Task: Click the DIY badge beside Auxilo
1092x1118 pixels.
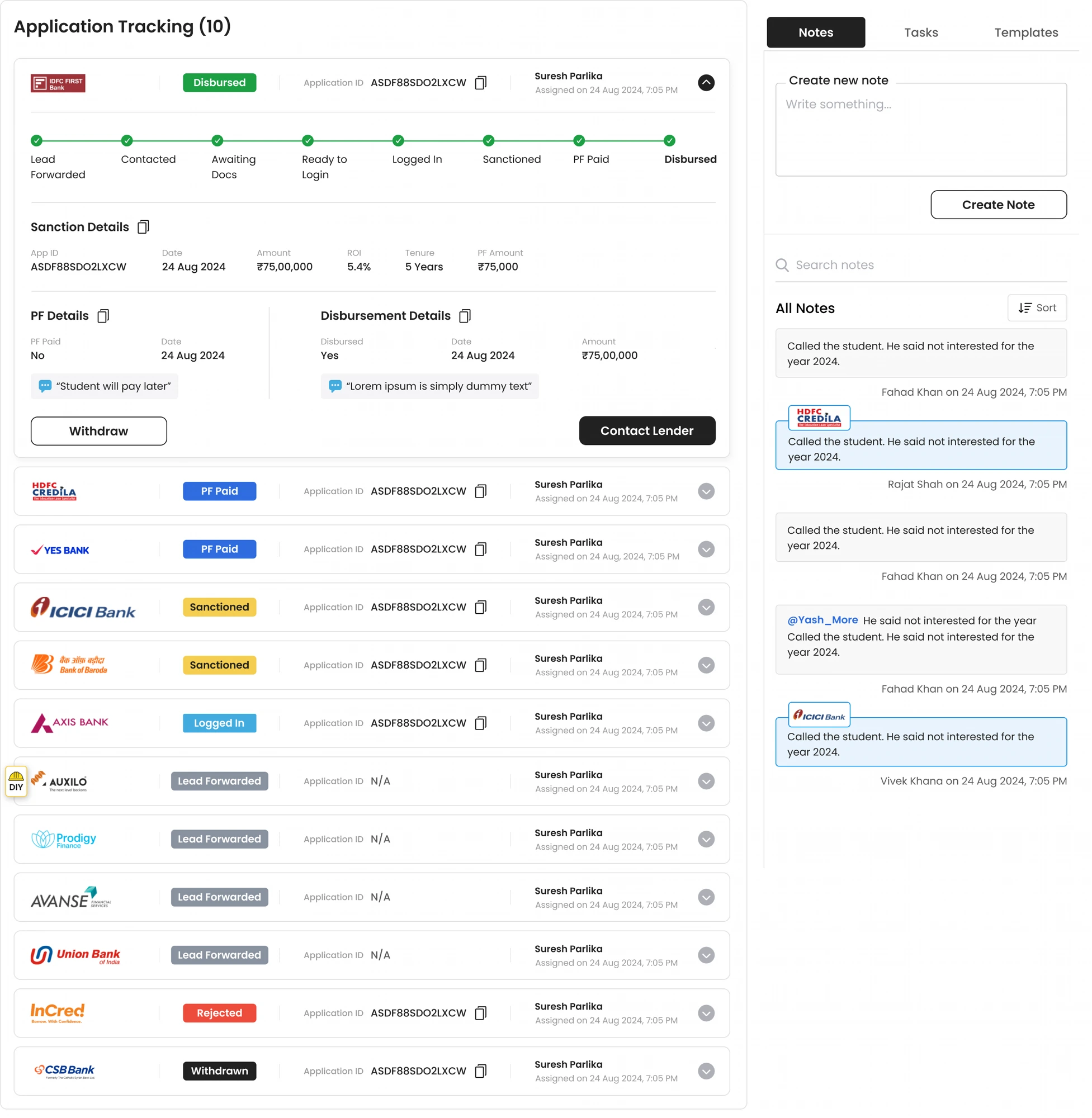Action: [16, 781]
